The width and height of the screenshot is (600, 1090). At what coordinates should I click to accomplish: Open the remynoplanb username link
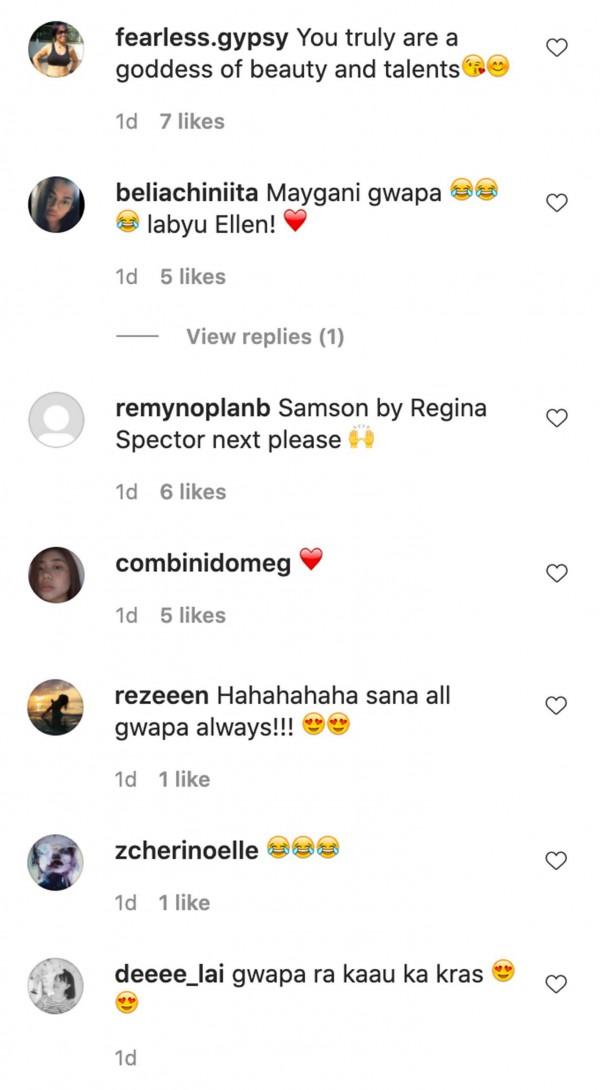tap(193, 408)
